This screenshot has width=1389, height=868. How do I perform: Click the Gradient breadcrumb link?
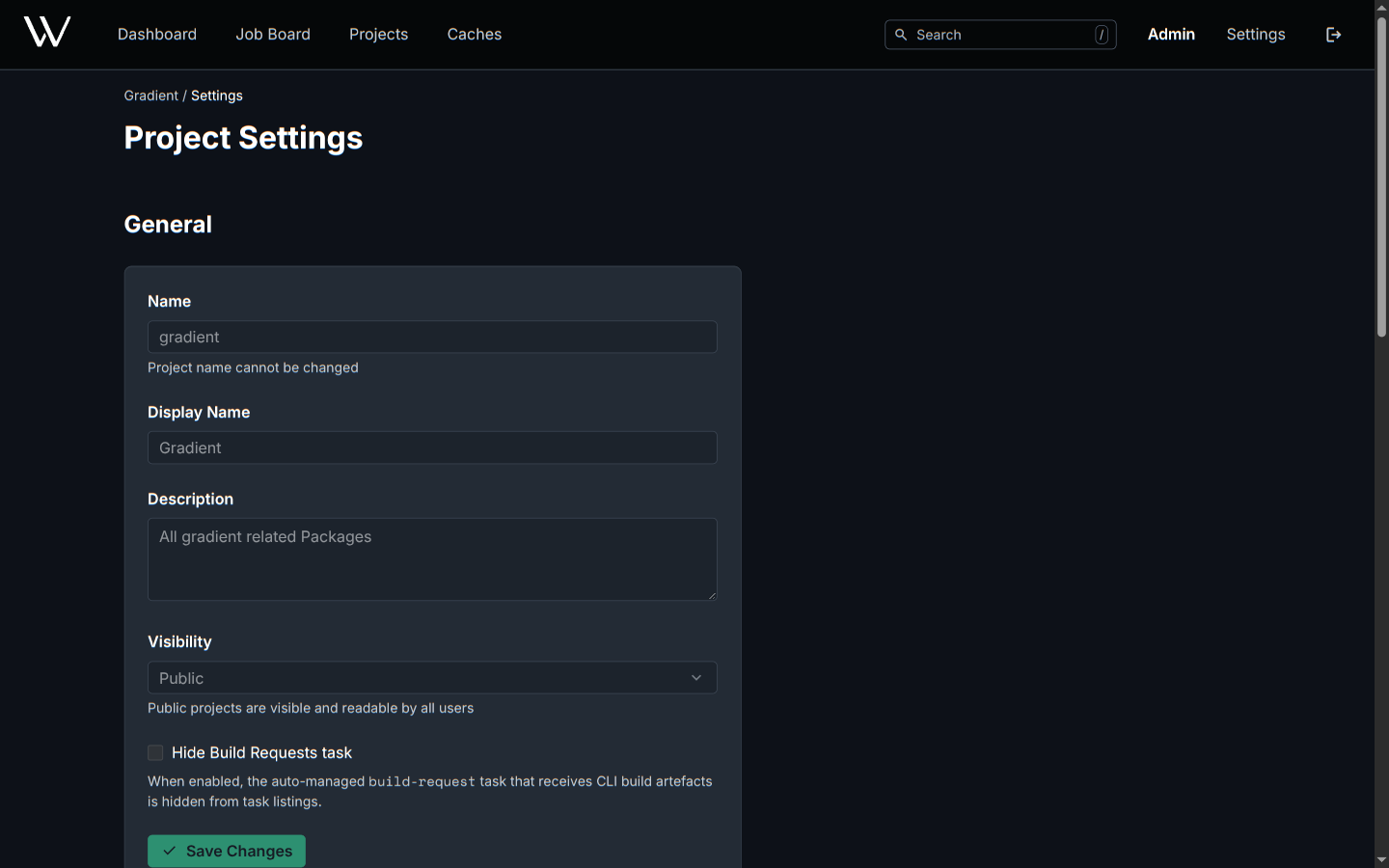[x=151, y=95]
